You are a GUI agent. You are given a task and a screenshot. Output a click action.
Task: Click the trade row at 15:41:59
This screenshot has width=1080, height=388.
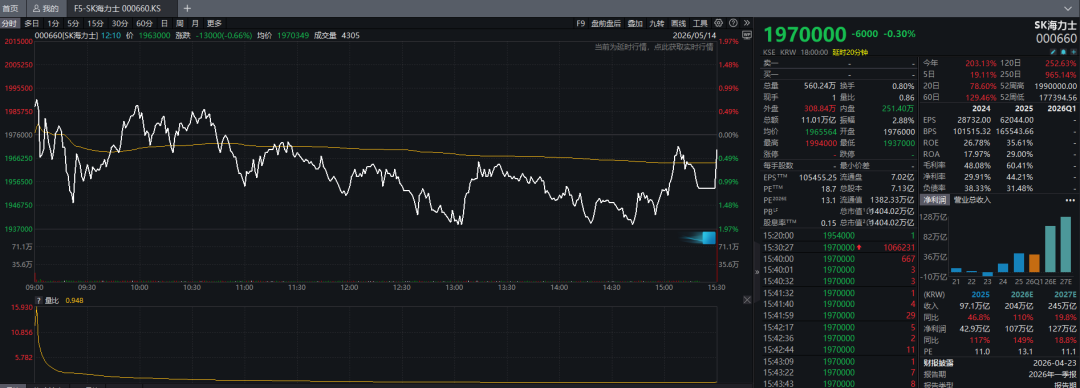[840, 315]
